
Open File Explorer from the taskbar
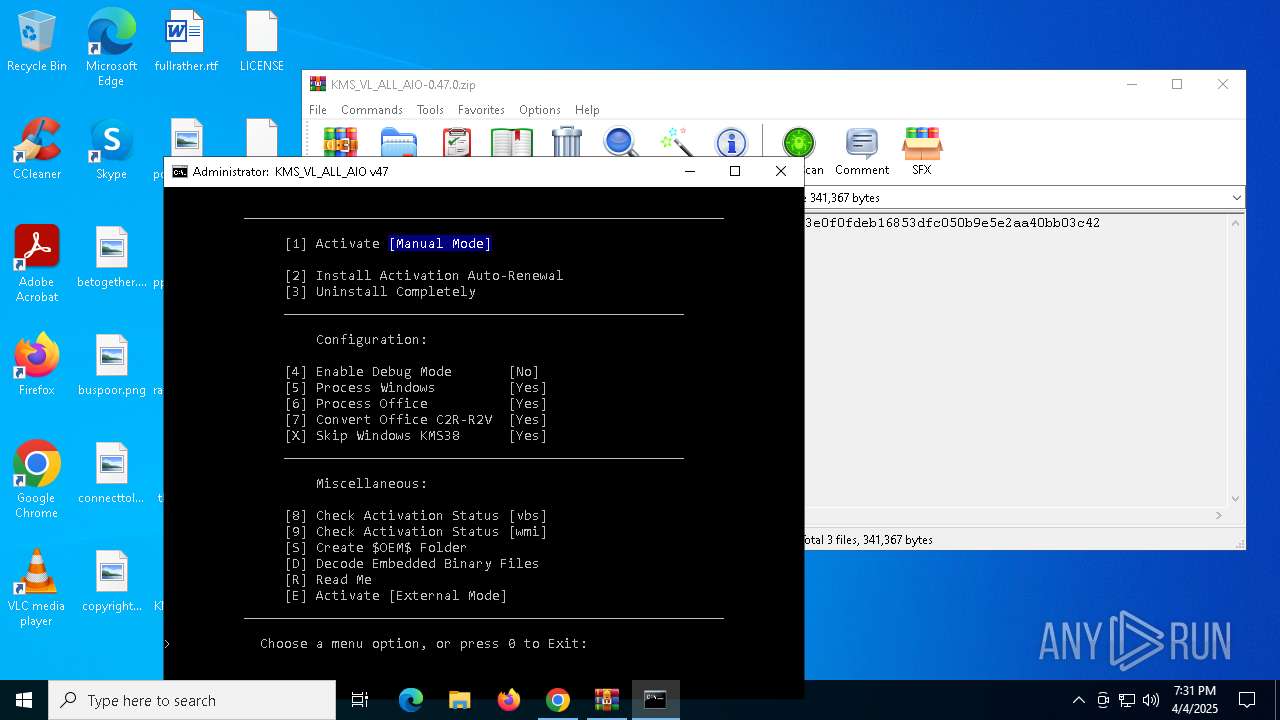coord(459,700)
